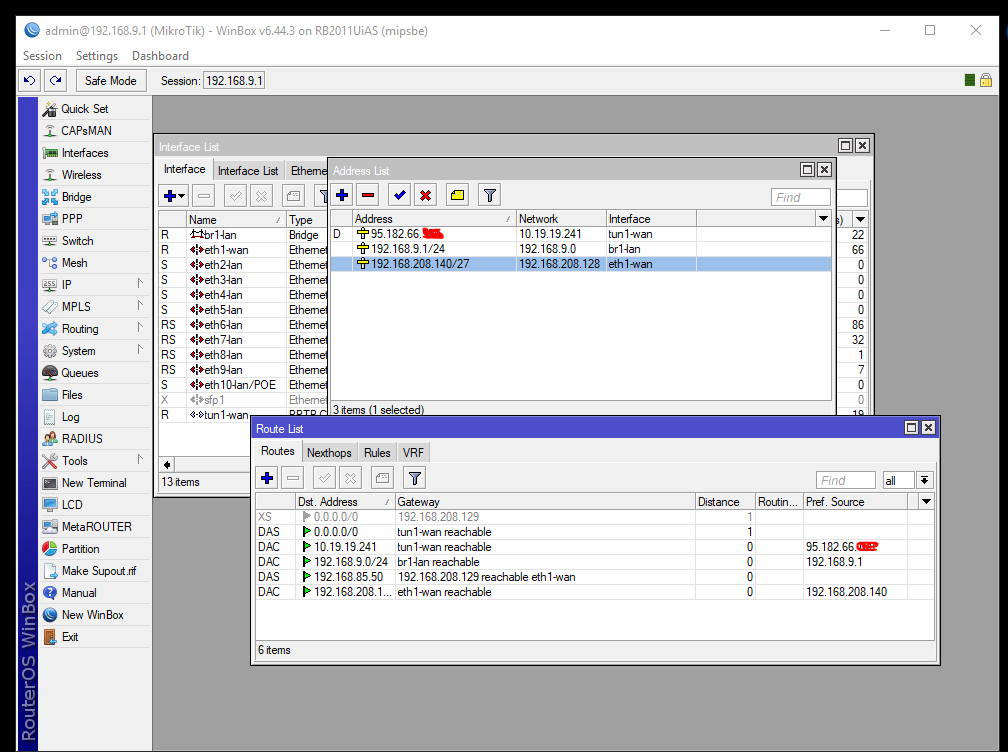Screen dimensions: 1008x752
Task: Open filter funnel in Address List
Action: pyautogui.click(x=490, y=195)
